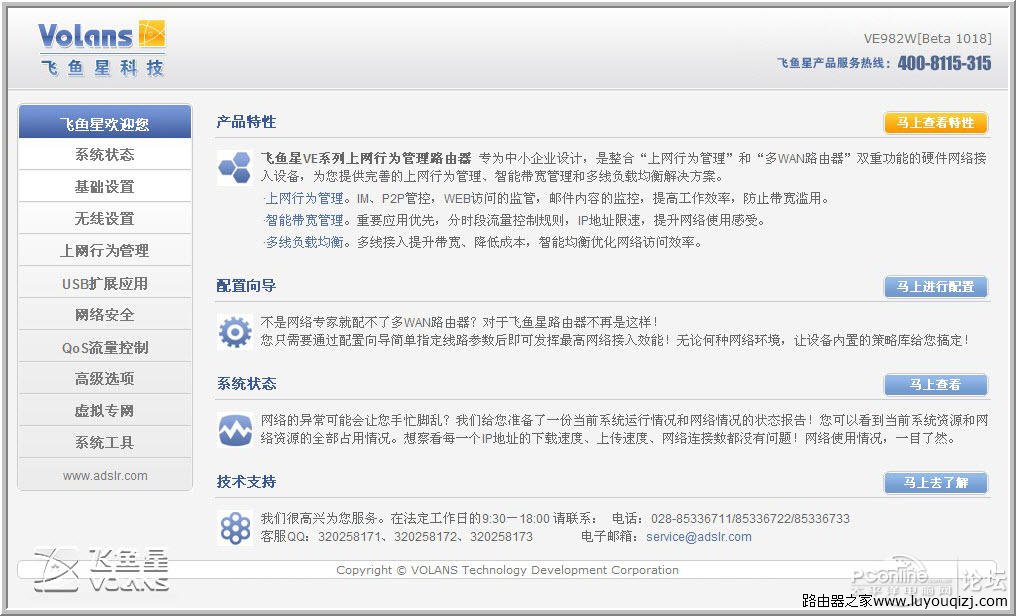Screen dimensions: 1016x616
Task: Open the QoS流量控制 sidebar menu
Action: 105,347
